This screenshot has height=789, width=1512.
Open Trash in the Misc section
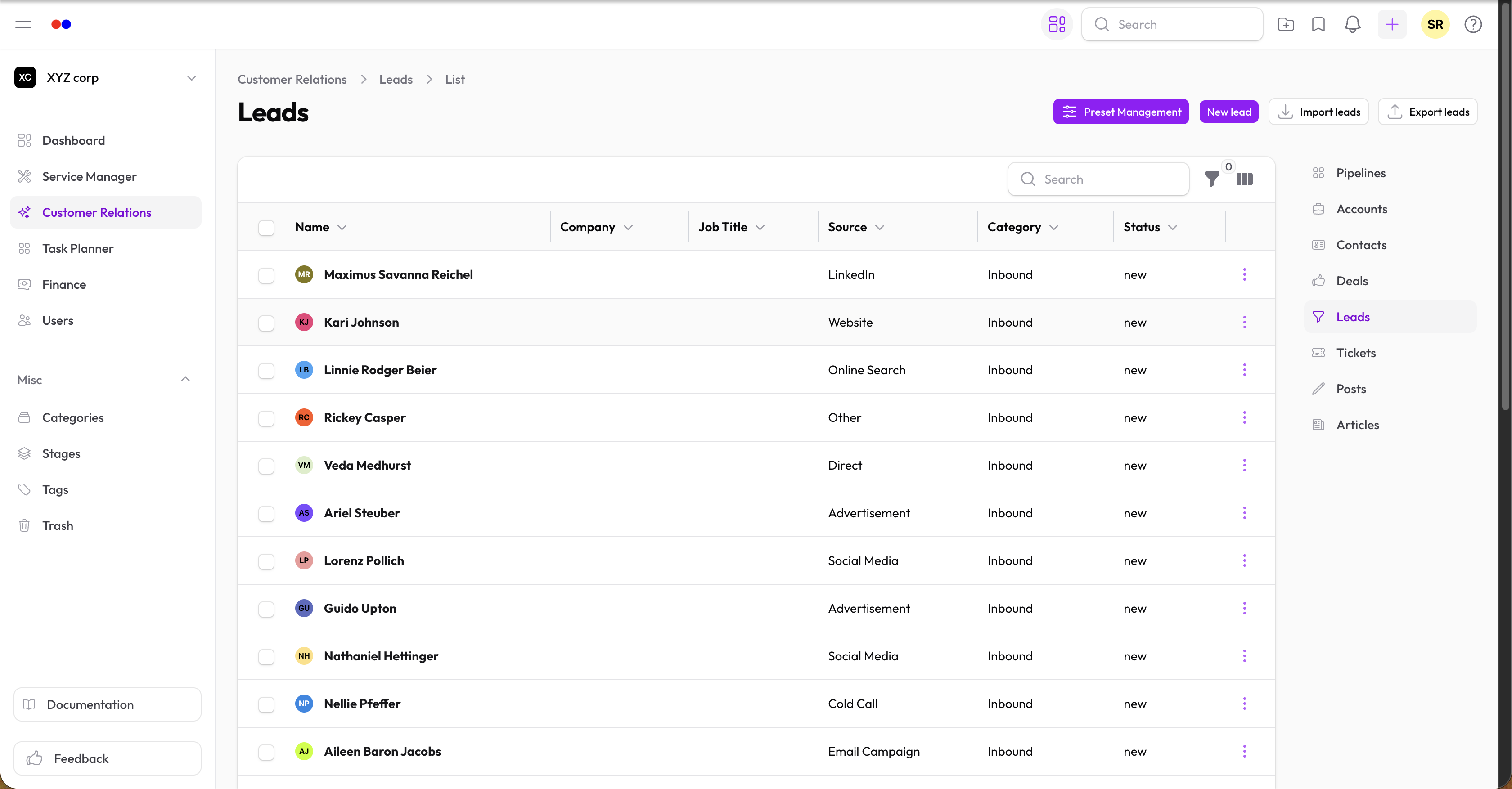[106, 525]
